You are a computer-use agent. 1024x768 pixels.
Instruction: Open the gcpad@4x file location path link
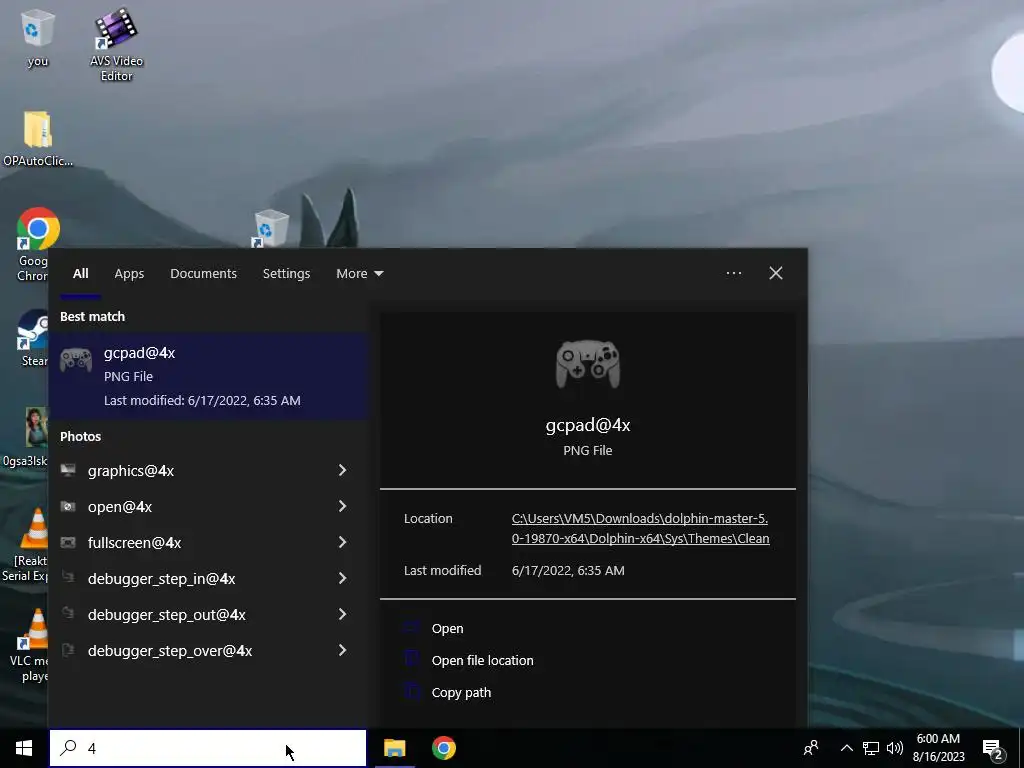[640, 528]
